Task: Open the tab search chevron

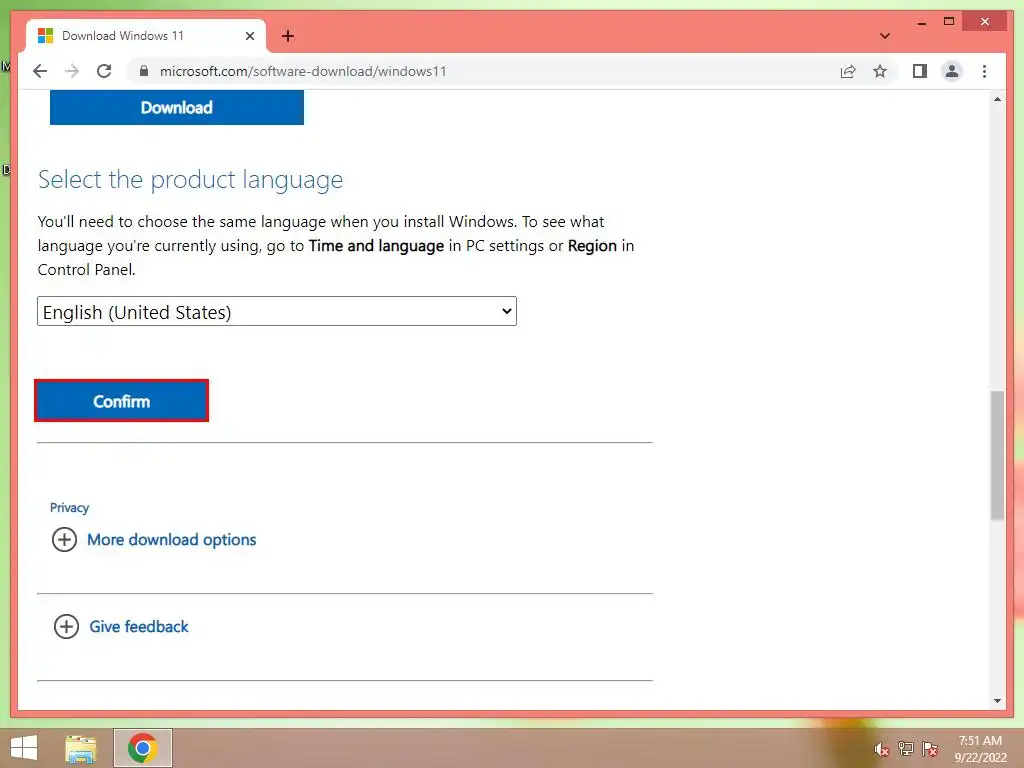Action: pyautogui.click(x=884, y=36)
